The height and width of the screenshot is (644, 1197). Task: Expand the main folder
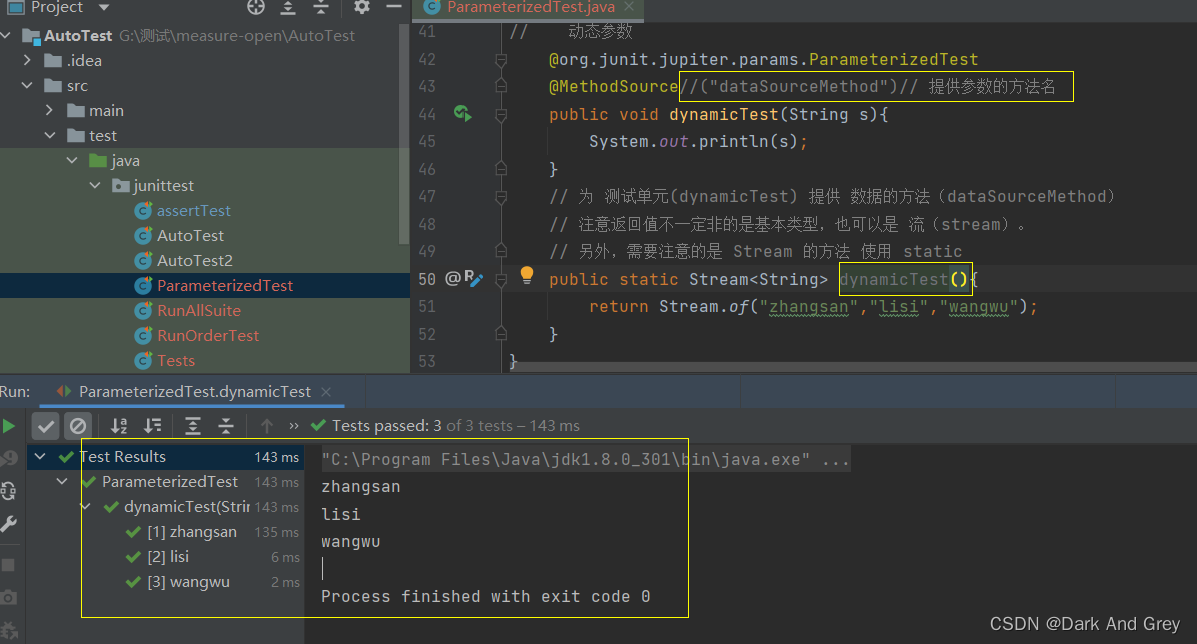[50, 110]
